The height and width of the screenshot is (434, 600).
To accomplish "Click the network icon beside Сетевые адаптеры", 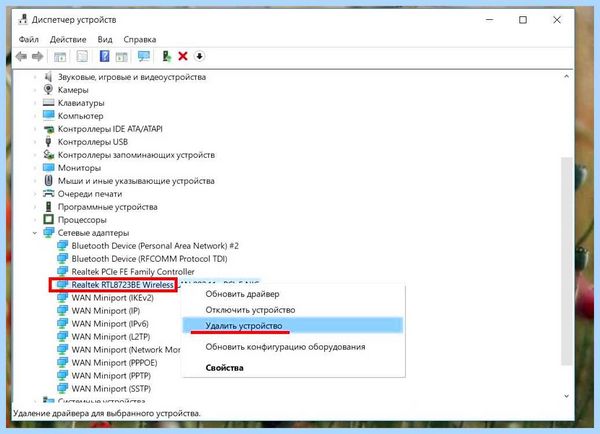I will [x=48, y=232].
